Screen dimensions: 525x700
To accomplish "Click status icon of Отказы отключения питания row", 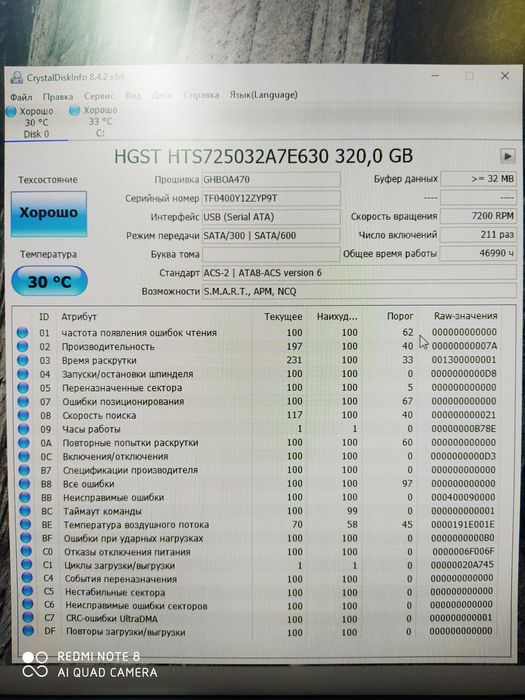I will [26, 552].
